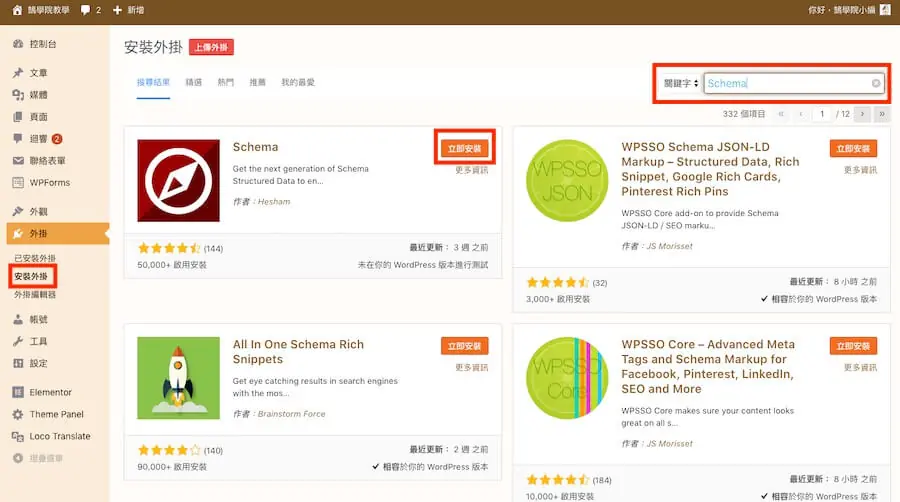Open 鵠學院教學 site name in admin bar
Screen dimensions: 900x502
[x=48, y=10]
